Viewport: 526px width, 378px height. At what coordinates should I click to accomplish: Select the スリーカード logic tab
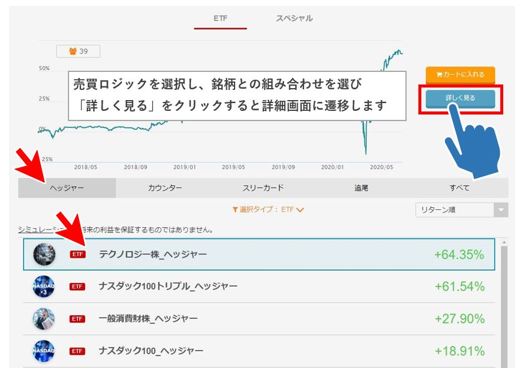[263, 188]
